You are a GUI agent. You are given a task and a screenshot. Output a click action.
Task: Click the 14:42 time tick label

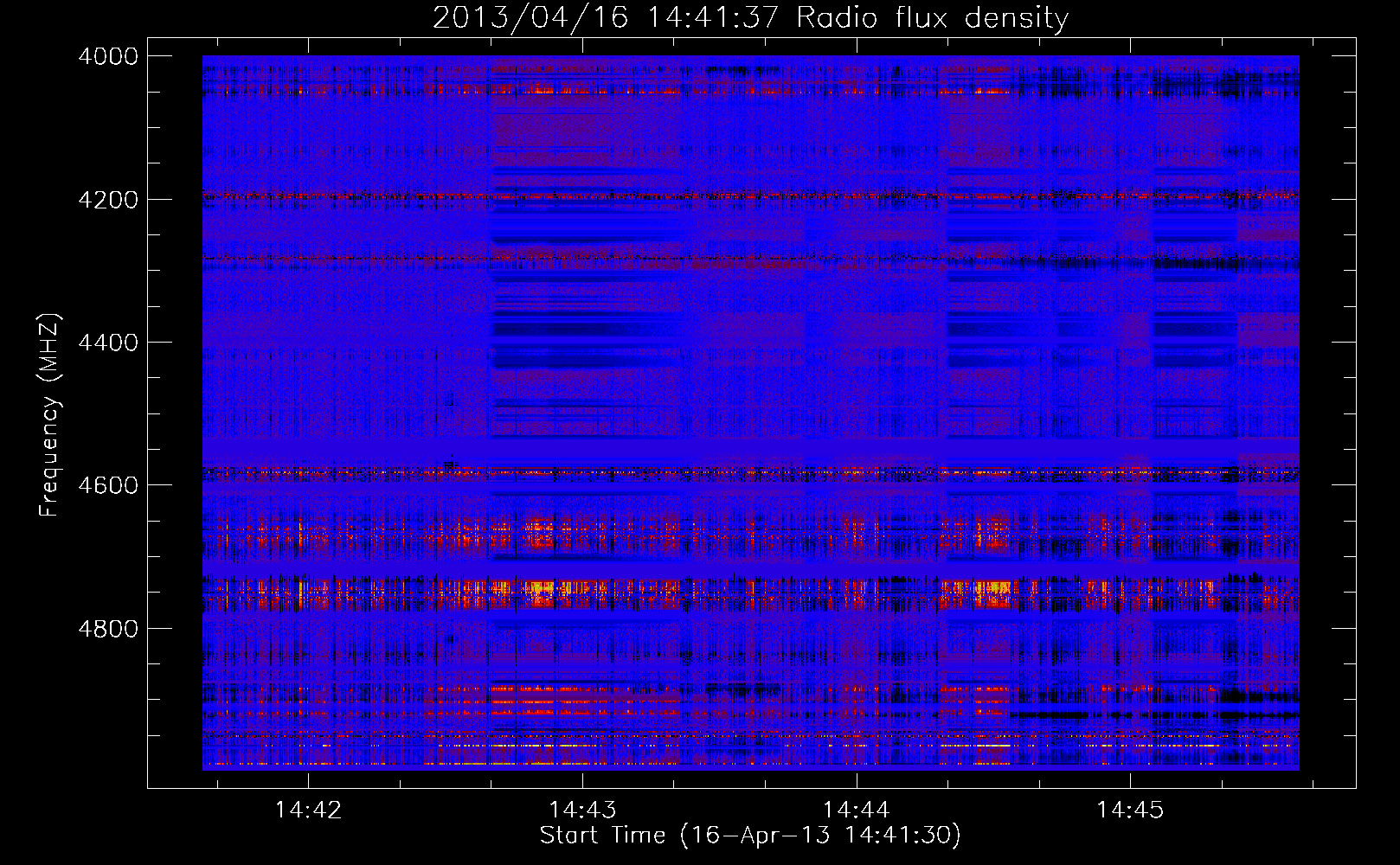pyautogui.click(x=309, y=810)
